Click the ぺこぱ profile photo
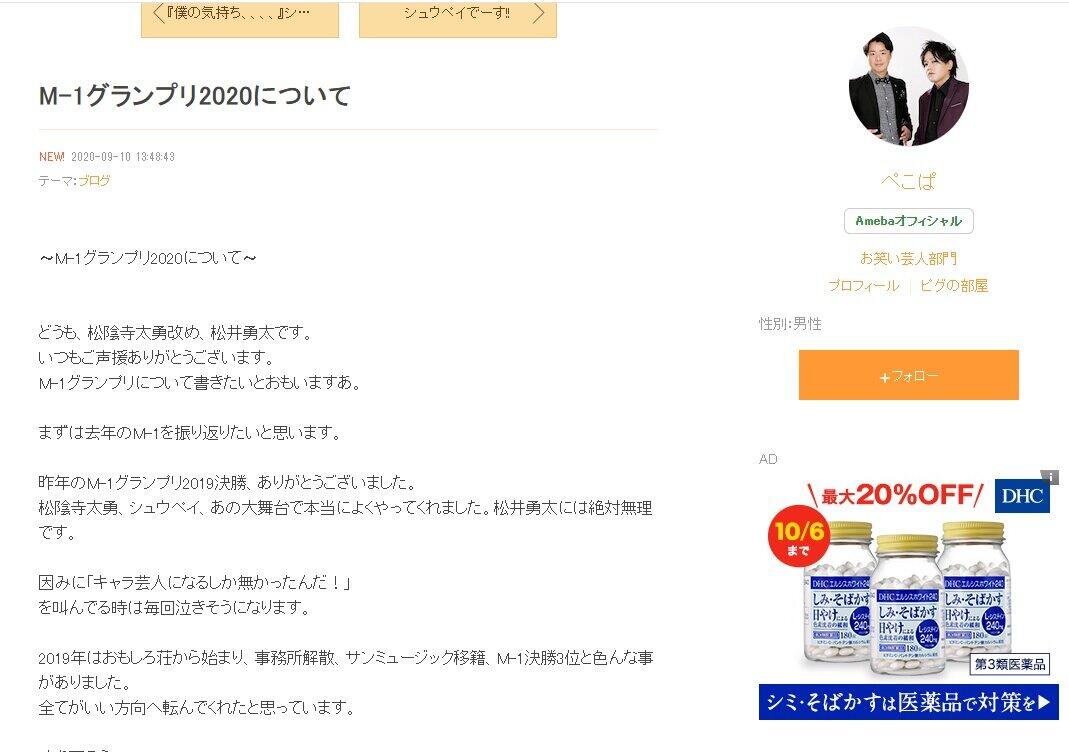 click(909, 86)
